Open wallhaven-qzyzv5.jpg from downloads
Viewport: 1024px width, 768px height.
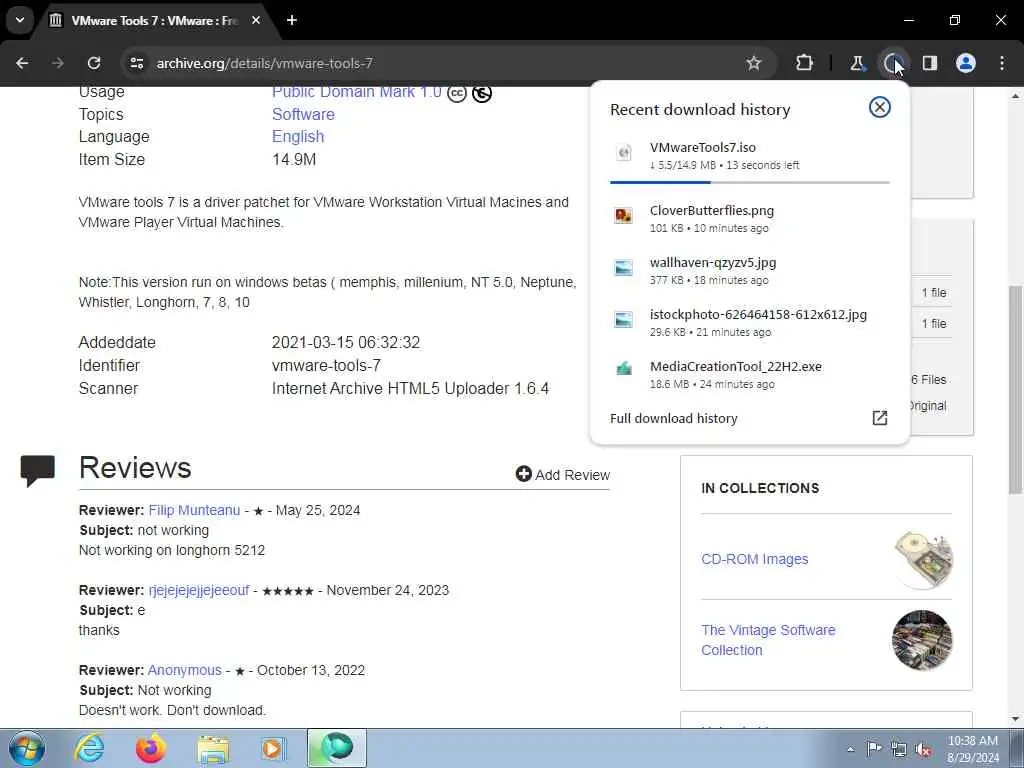click(x=749, y=271)
